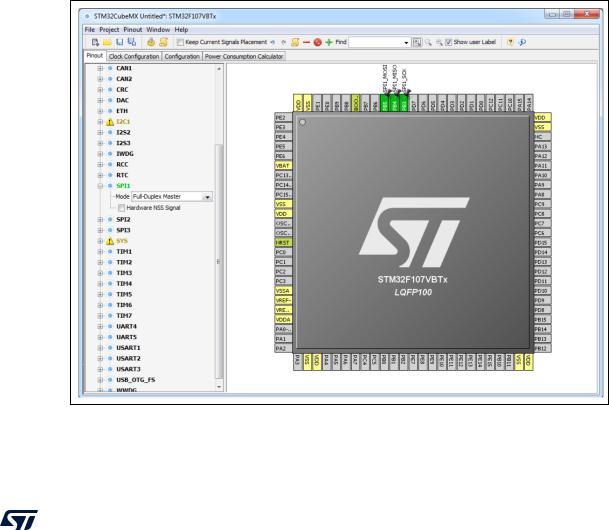Click the yellow pinout icon before the minus
609x530 pixels.
pyautogui.click(x=295, y=42)
